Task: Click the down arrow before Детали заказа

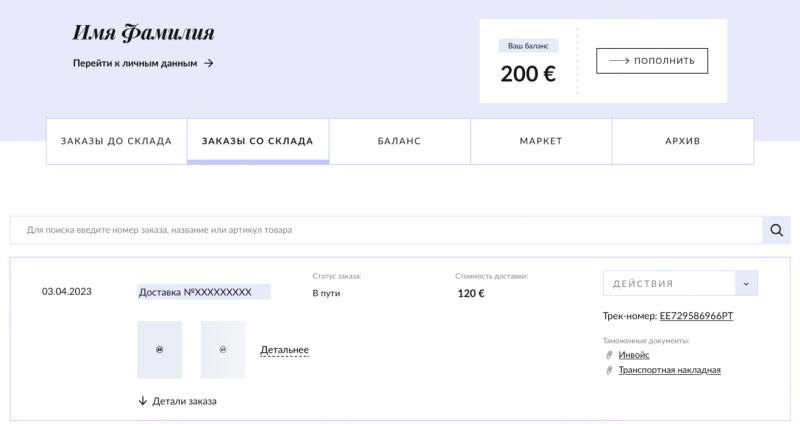Action: tap(143, 401)
